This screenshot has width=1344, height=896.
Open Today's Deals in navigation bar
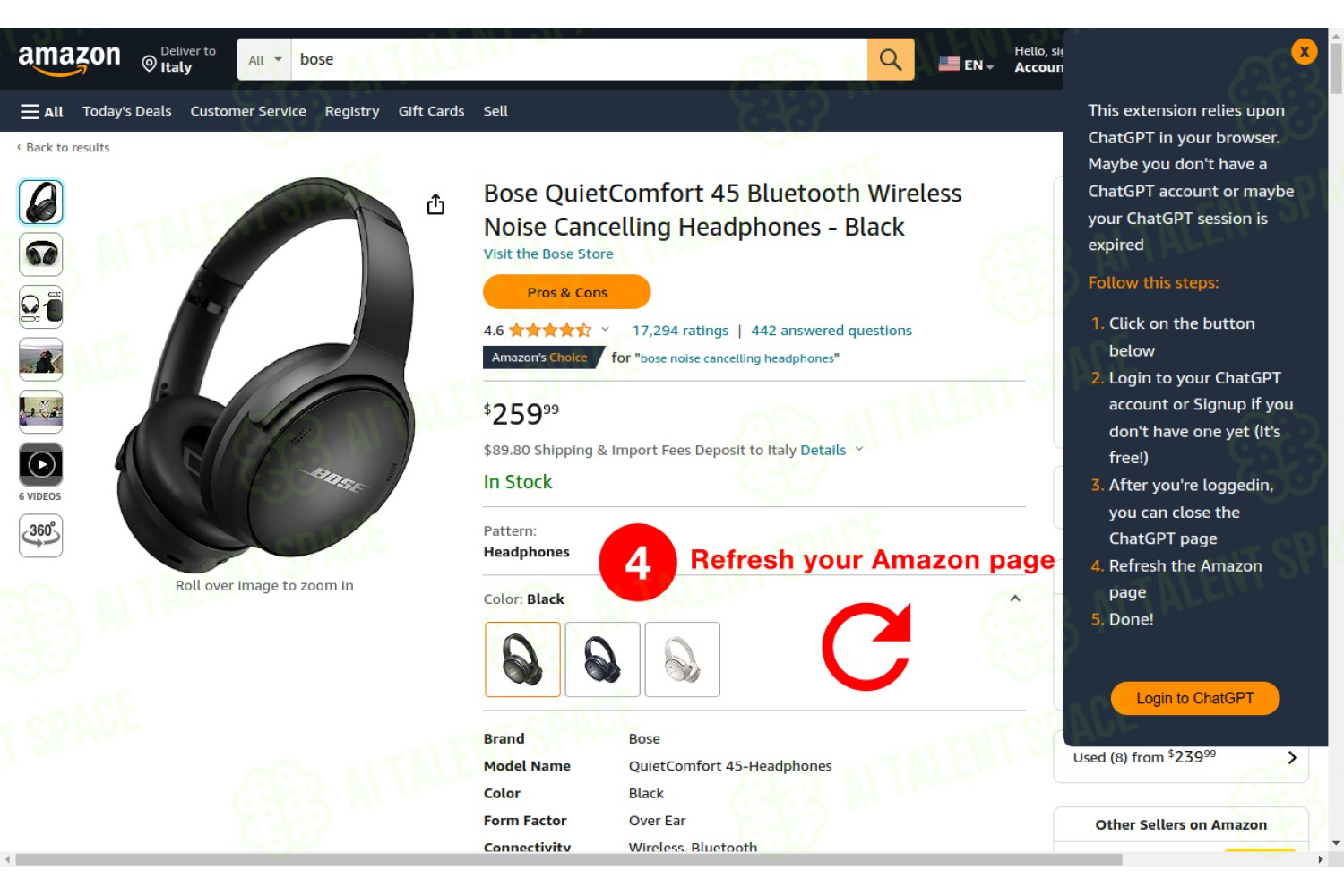[x=126, y=111]
